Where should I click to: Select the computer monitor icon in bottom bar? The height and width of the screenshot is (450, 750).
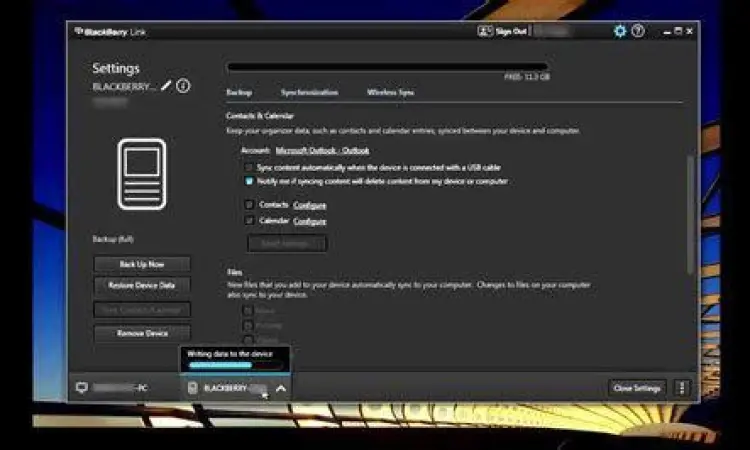82,387
